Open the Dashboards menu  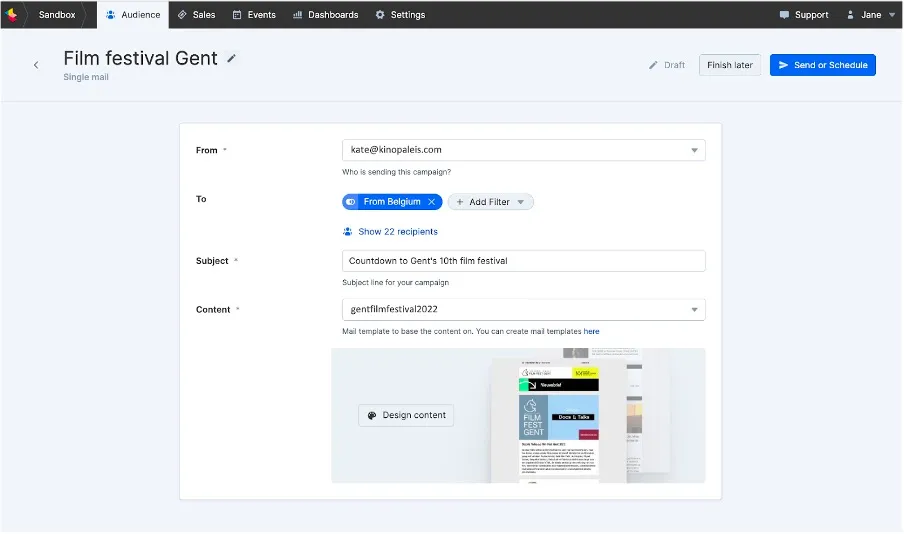(x=326, y=14)
